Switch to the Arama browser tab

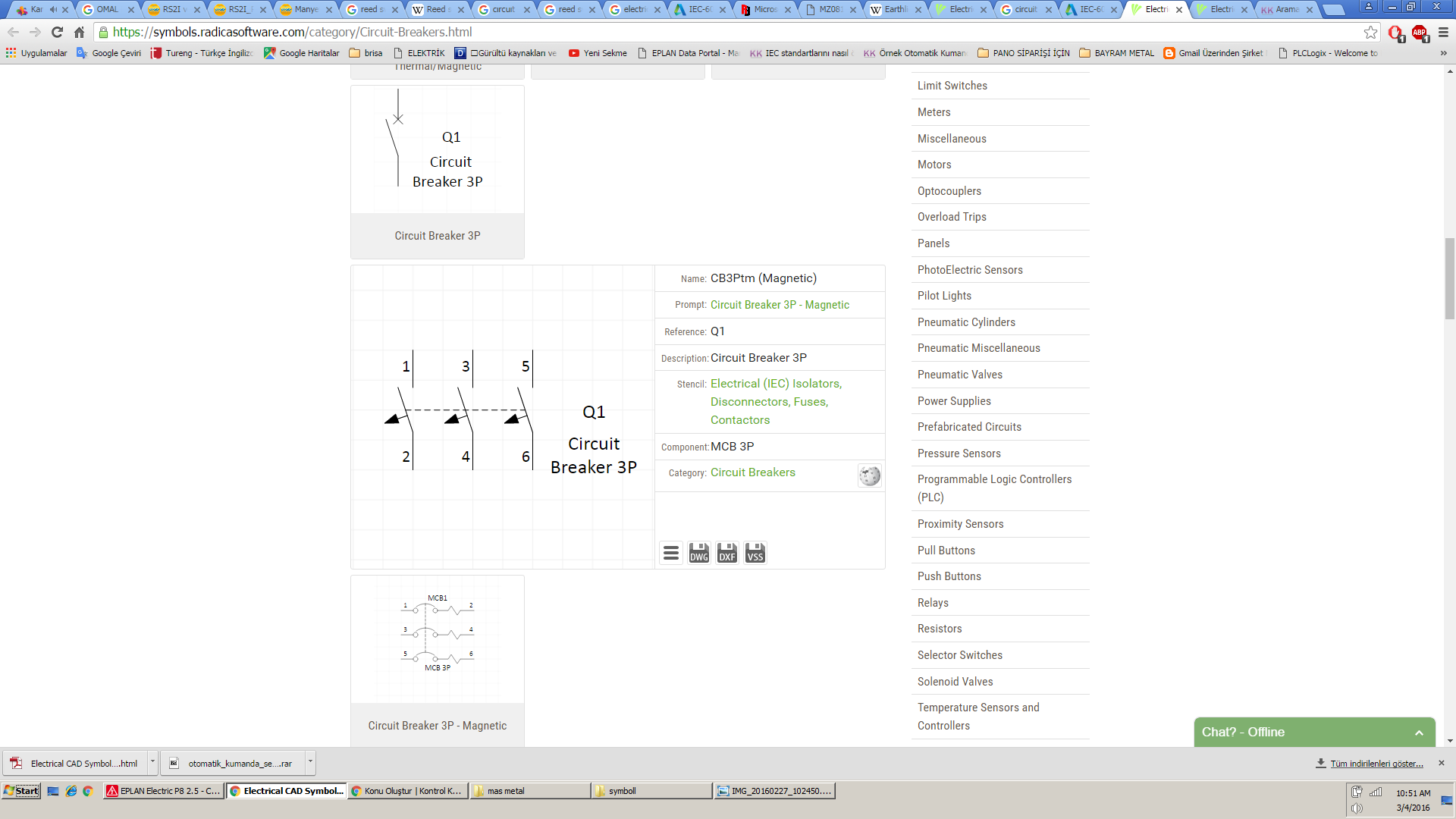[x=1288, y=9]
